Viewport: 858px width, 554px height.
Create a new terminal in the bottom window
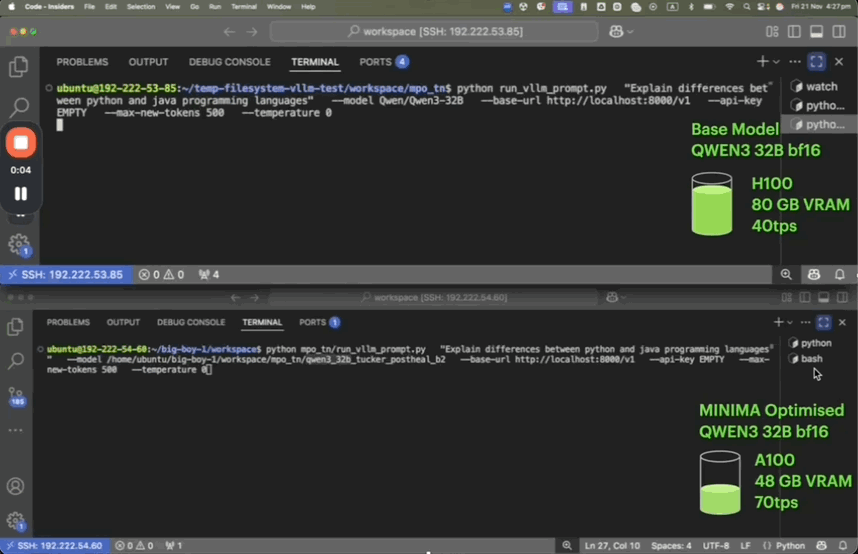coord(778,322)
